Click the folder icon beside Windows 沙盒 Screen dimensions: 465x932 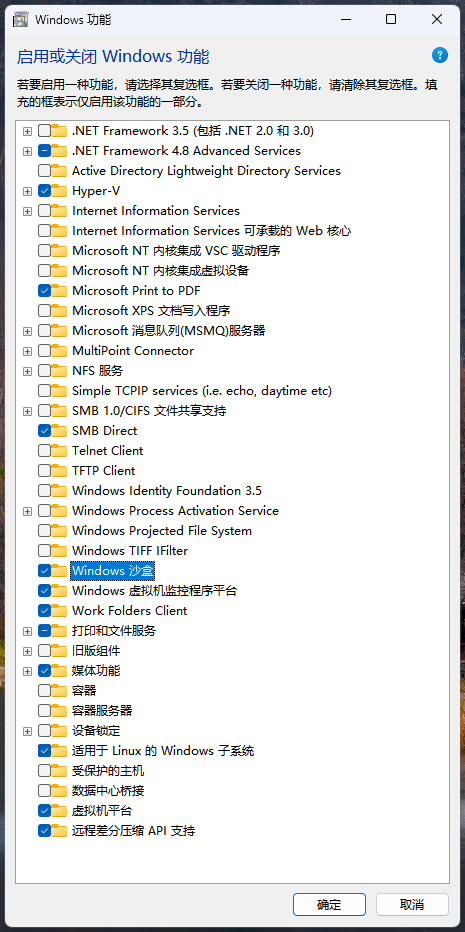coord(59,571)
